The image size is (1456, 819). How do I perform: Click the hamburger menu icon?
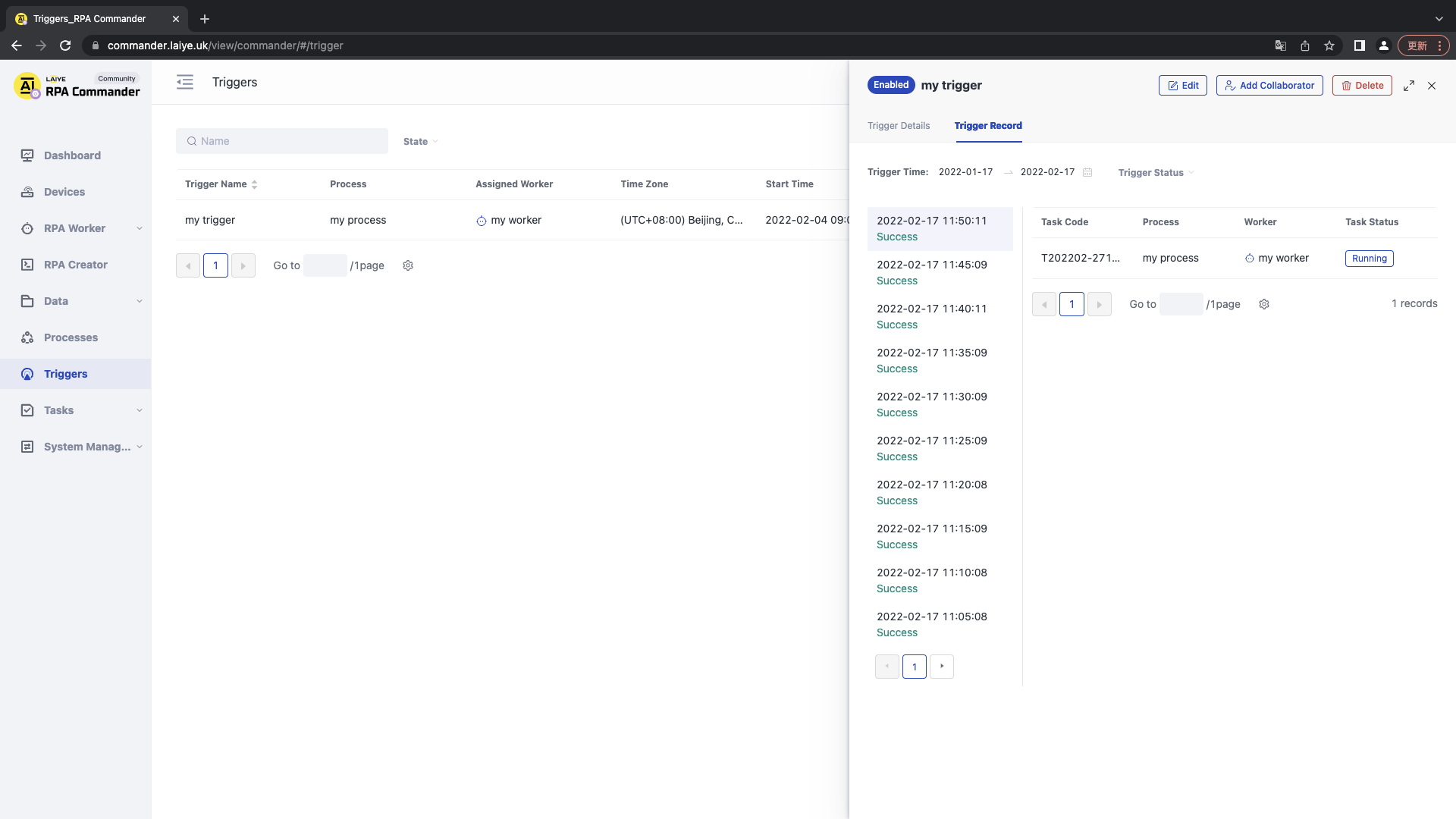click(185, 82)
